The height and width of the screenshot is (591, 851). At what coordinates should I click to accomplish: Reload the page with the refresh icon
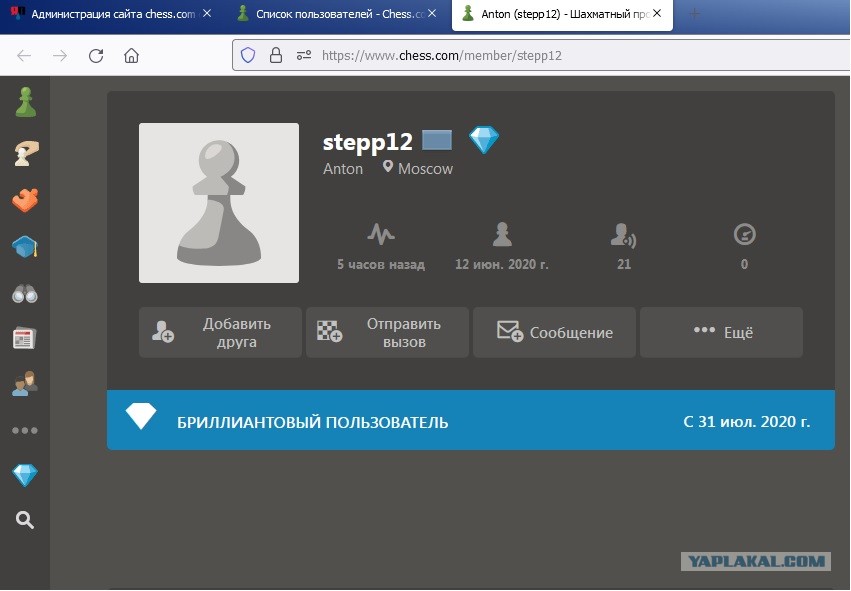click(x=96, y=55)
